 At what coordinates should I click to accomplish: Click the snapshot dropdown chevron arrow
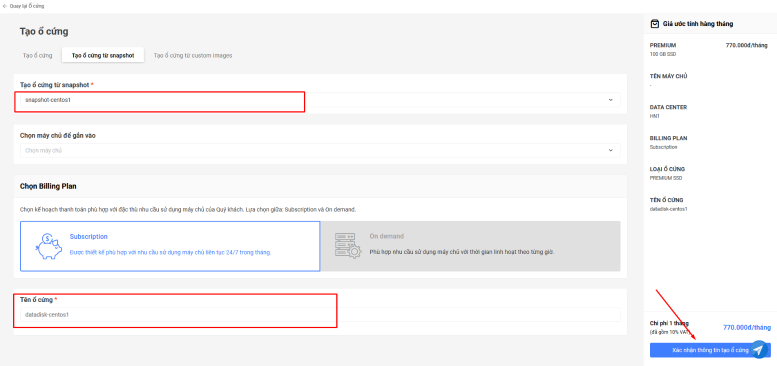coord(610,100)
